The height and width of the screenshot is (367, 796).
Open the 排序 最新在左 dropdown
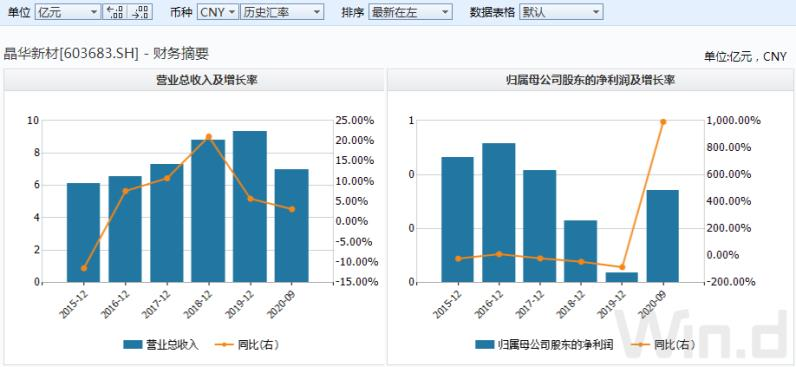pyautogui.click(x=410, y=12)
